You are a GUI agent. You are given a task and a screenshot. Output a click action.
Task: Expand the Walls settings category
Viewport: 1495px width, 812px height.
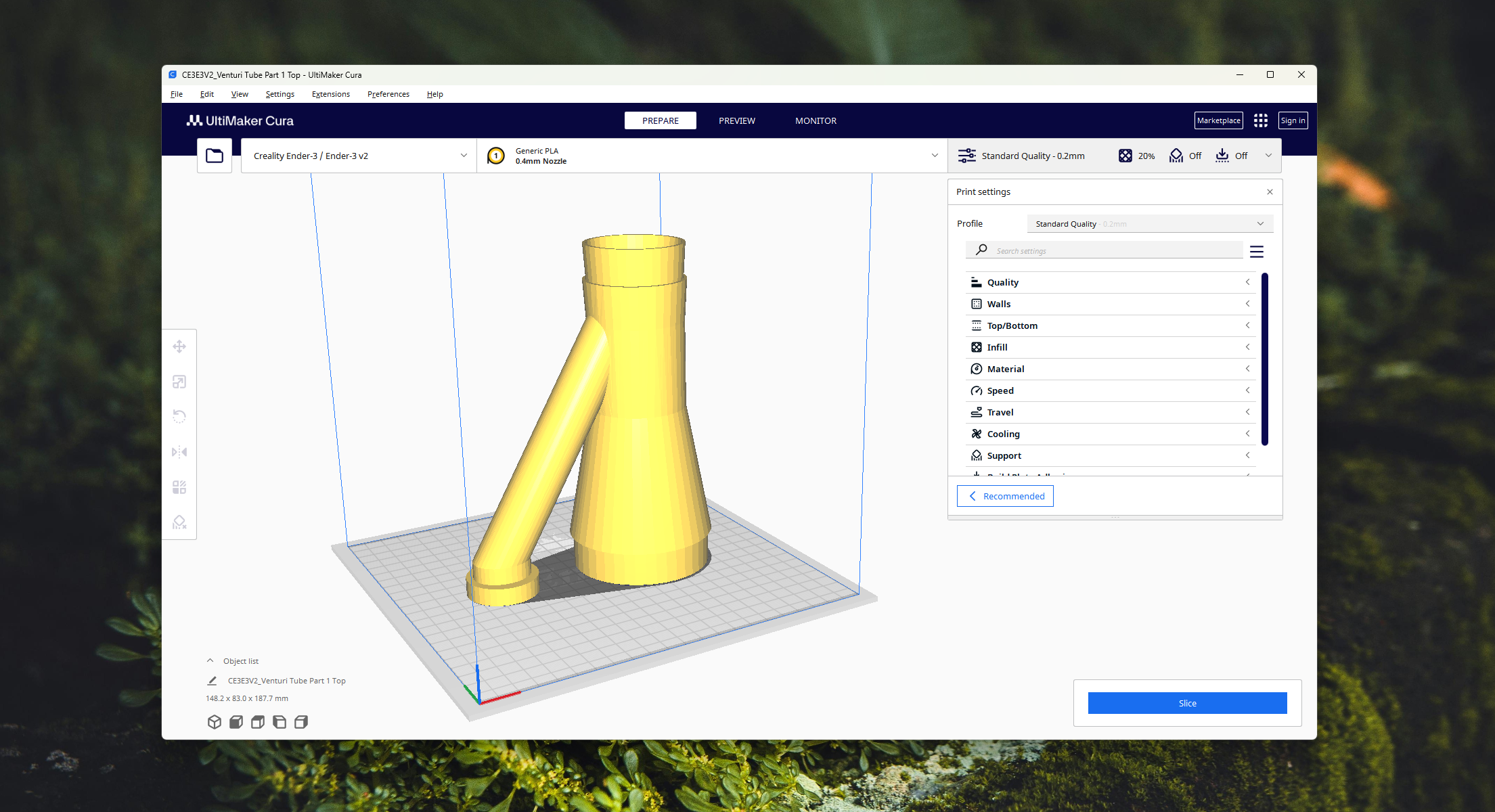point(1111,304)
